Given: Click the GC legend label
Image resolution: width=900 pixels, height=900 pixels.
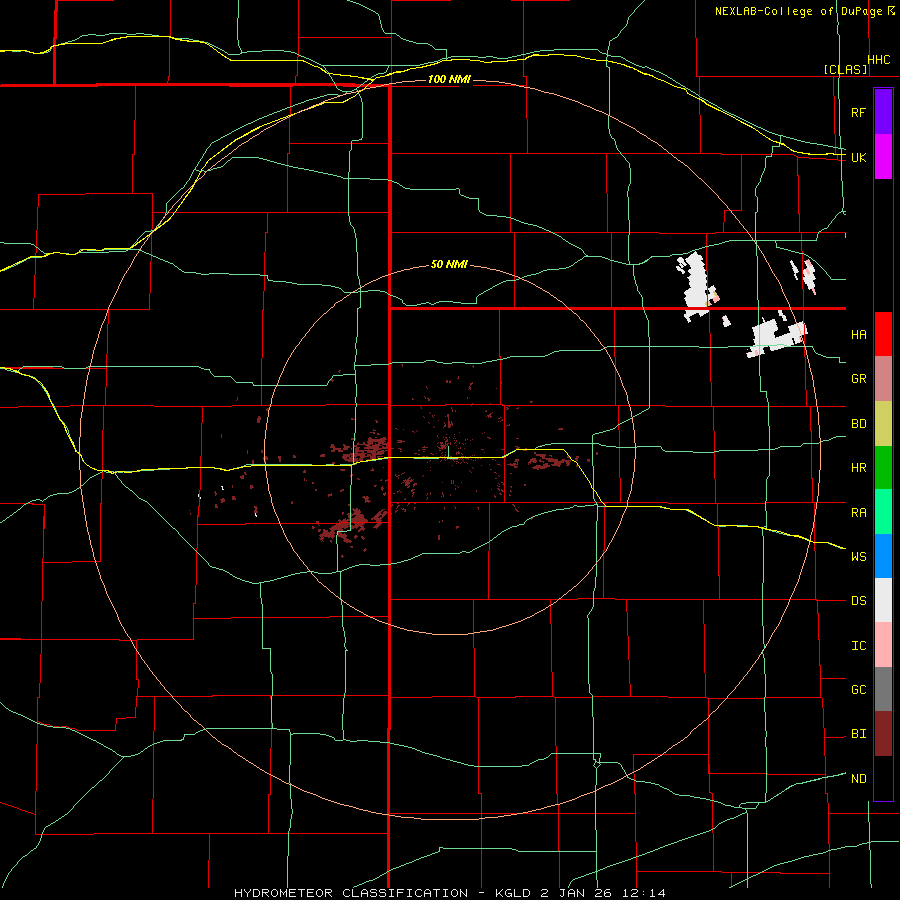Looking at the screenshot, I should coord(858,690).
